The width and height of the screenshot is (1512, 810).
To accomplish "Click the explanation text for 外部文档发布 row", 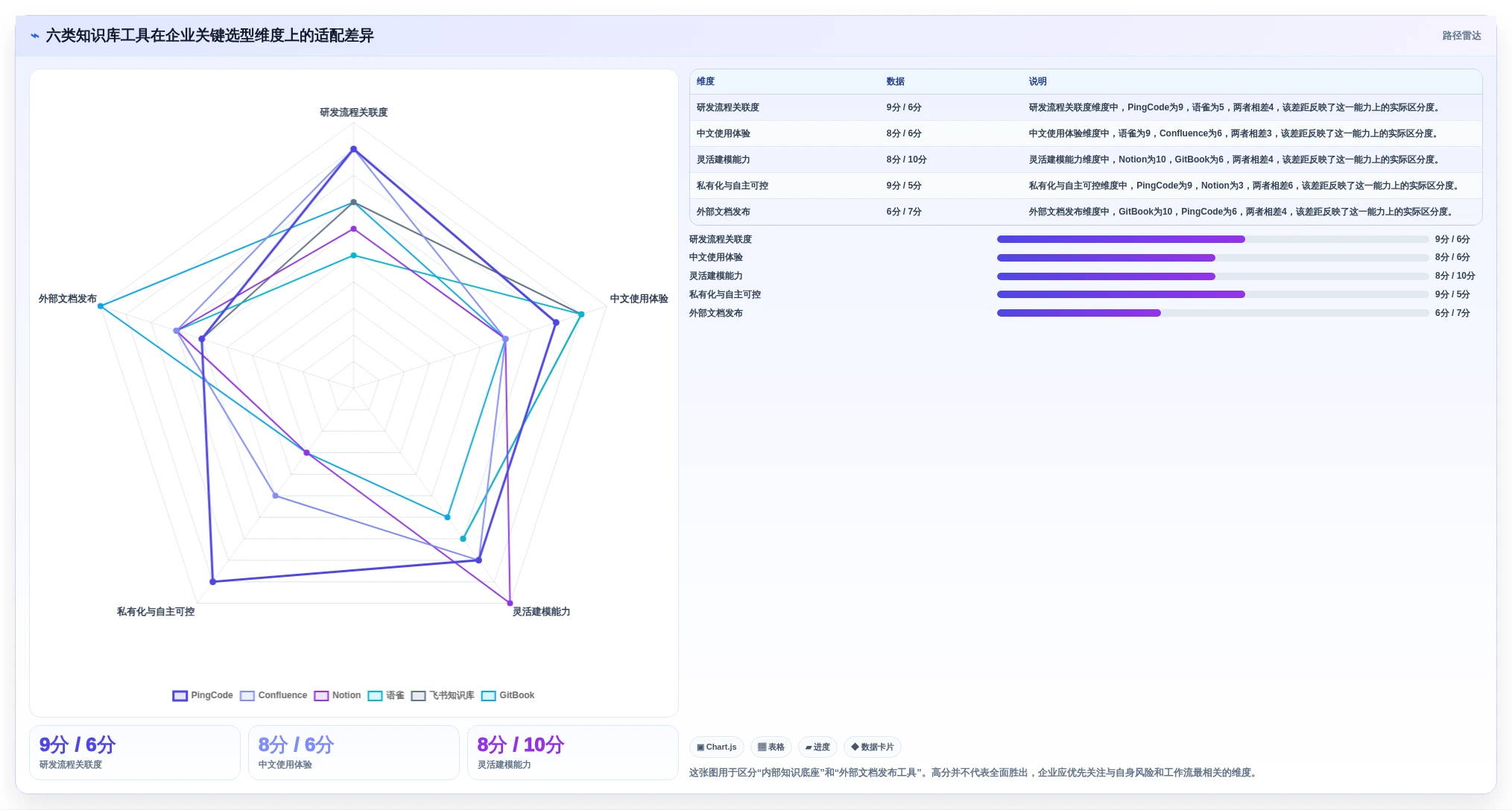I will point(1241,212).
